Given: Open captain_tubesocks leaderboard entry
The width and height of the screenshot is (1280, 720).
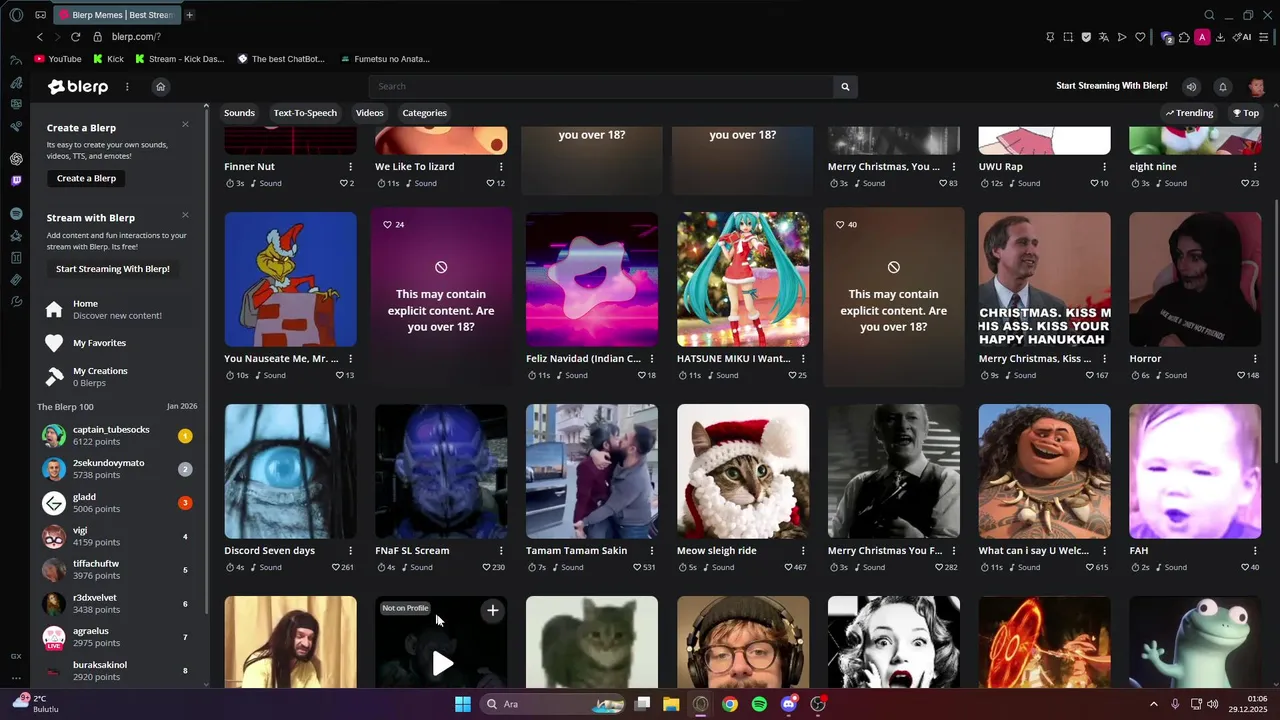Looking at the screenshot, I should (117, 436).
